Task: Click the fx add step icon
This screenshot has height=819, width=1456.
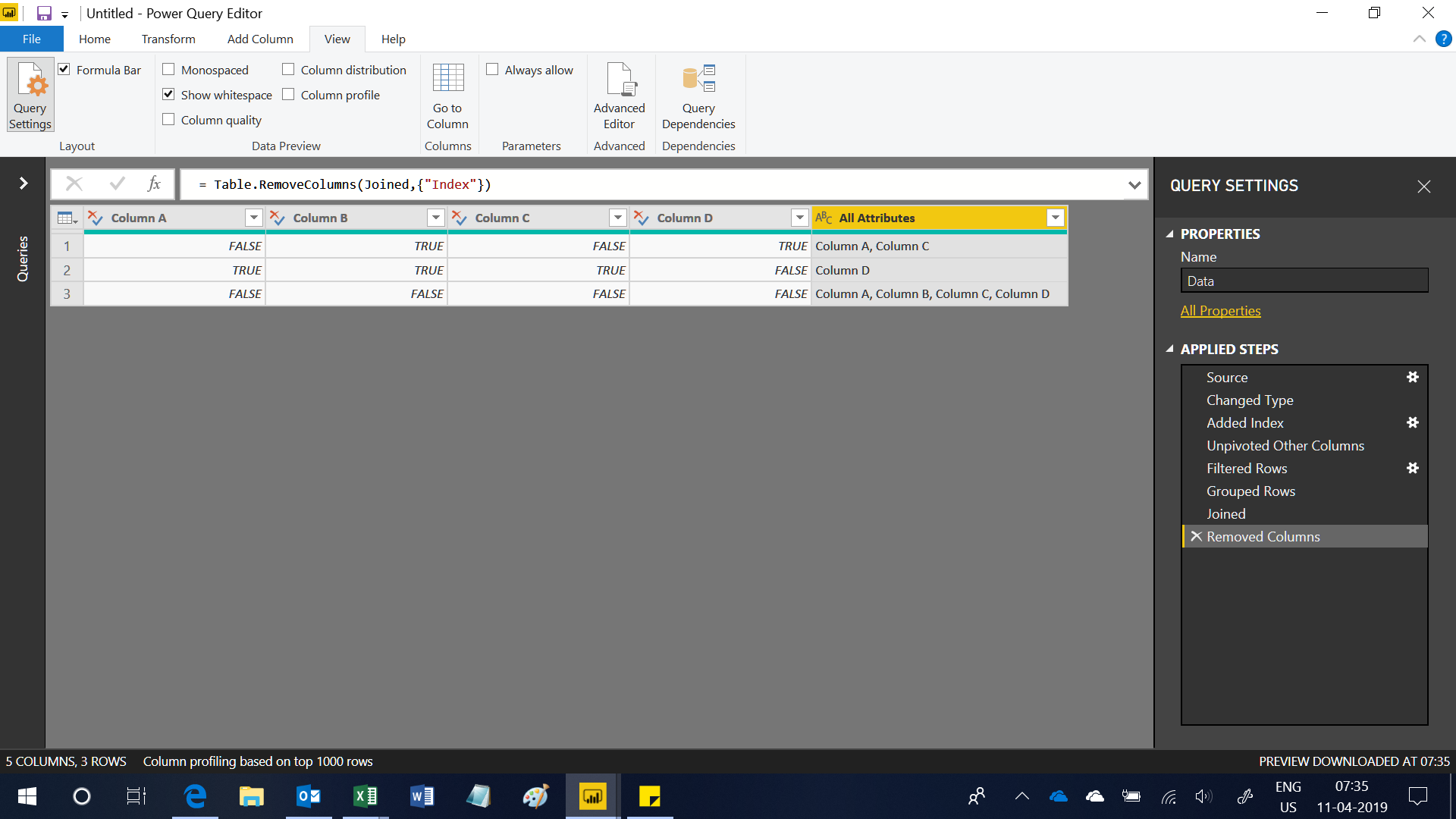Action: (x=154, y=184)
